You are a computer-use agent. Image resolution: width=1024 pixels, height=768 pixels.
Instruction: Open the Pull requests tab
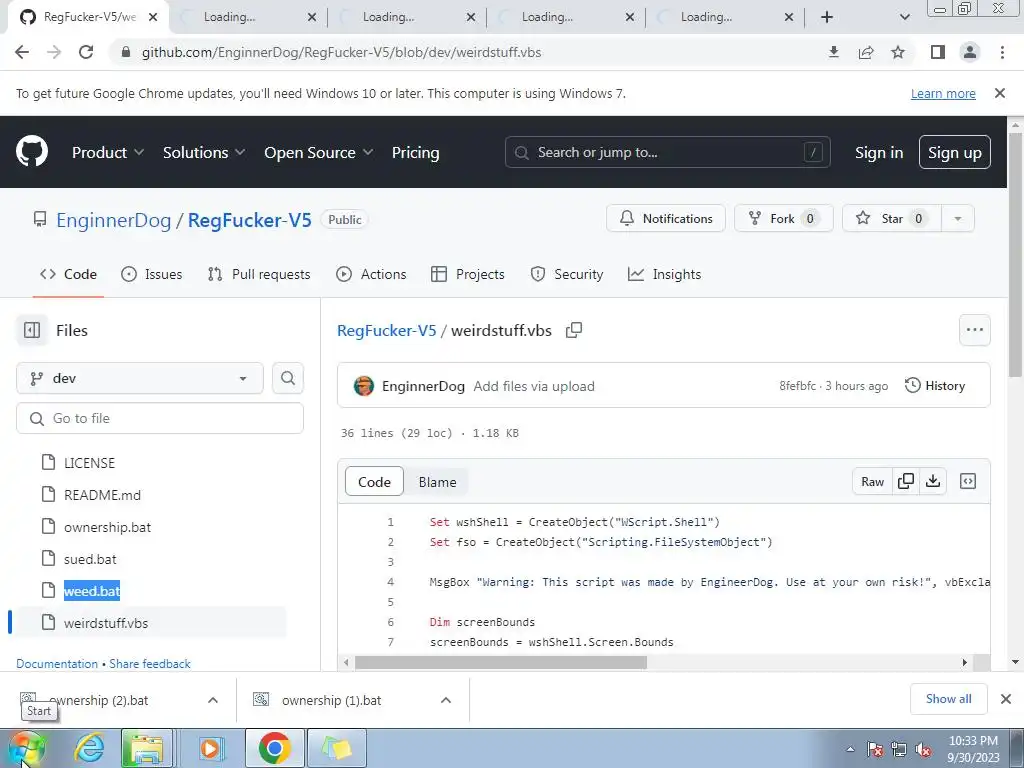pos(259,274)
